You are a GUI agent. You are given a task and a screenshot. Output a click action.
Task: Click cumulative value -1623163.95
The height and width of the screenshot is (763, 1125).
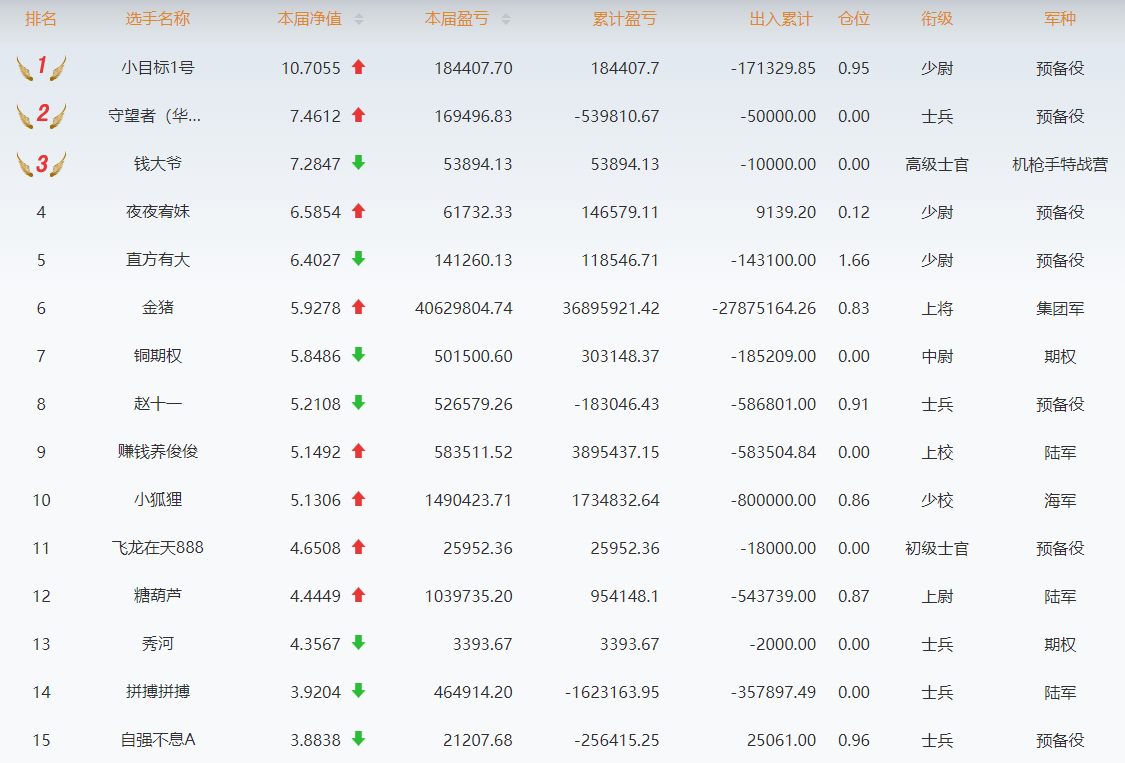612,693
